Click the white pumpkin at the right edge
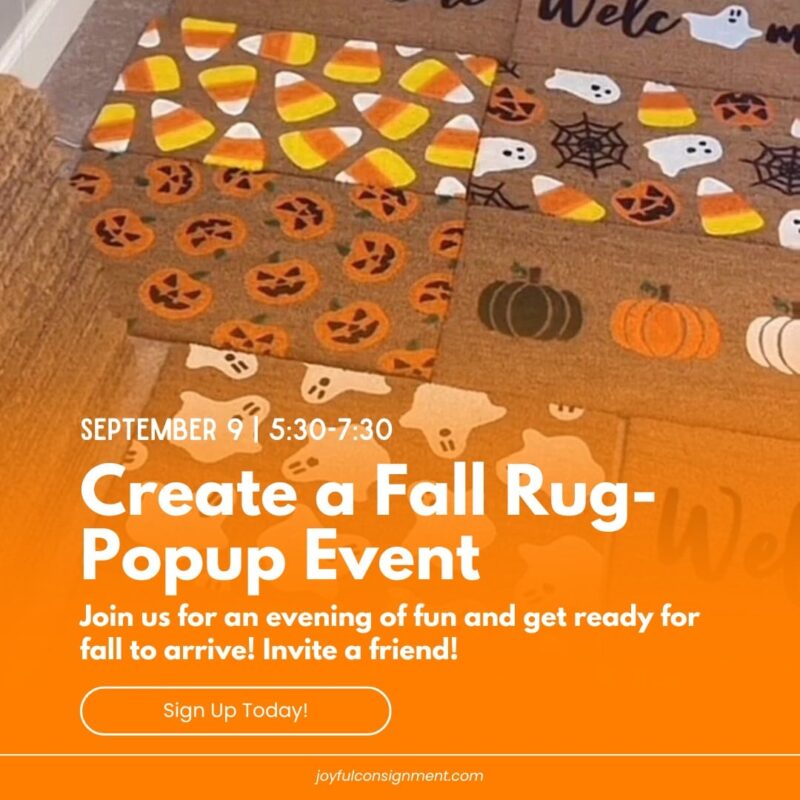This screenshot has width=800, height=800. (x=774, y=338)
